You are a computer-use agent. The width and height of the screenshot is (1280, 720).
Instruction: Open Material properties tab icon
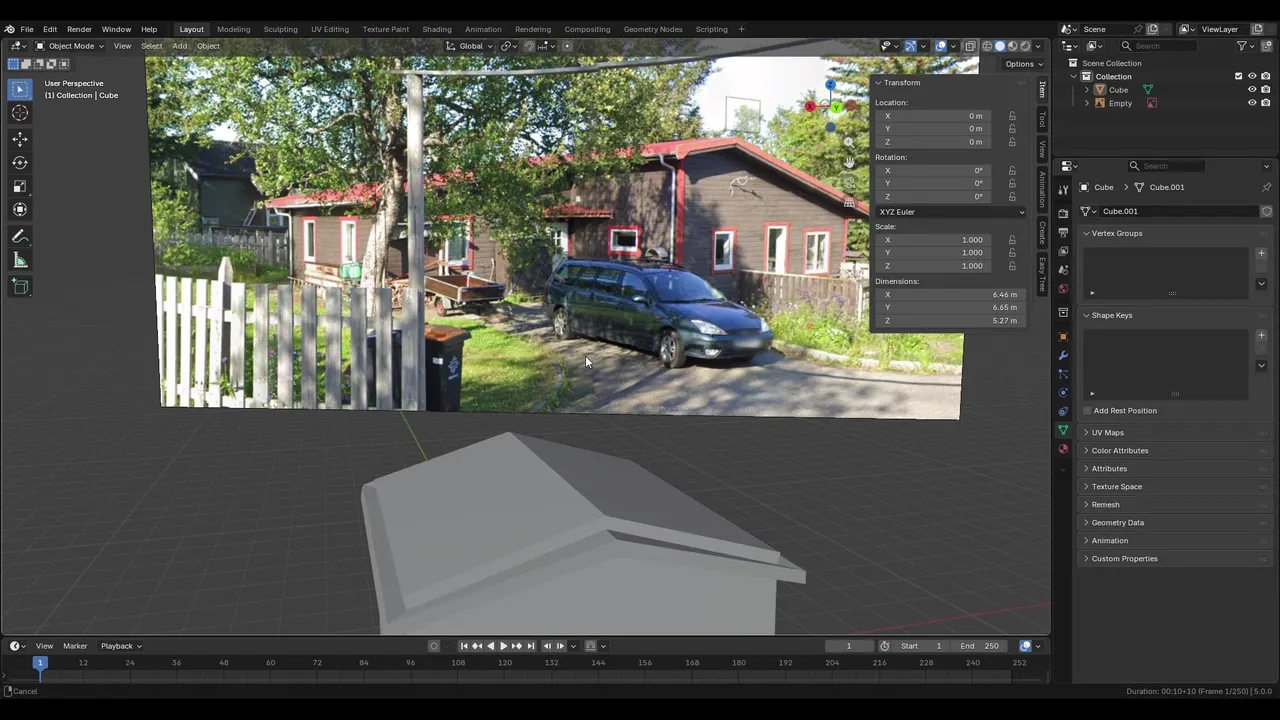(x=1063, y=449)
